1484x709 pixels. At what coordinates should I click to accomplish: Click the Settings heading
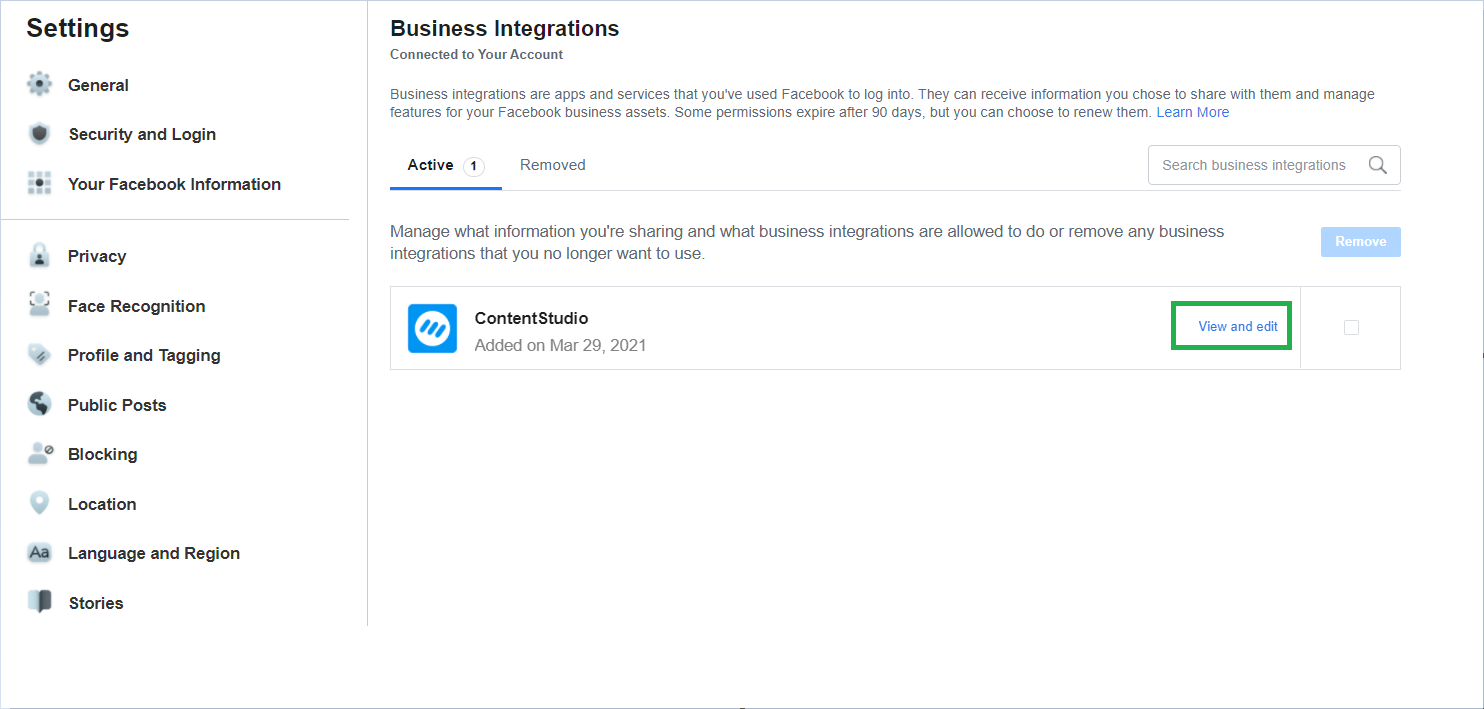tap(77, 28)
